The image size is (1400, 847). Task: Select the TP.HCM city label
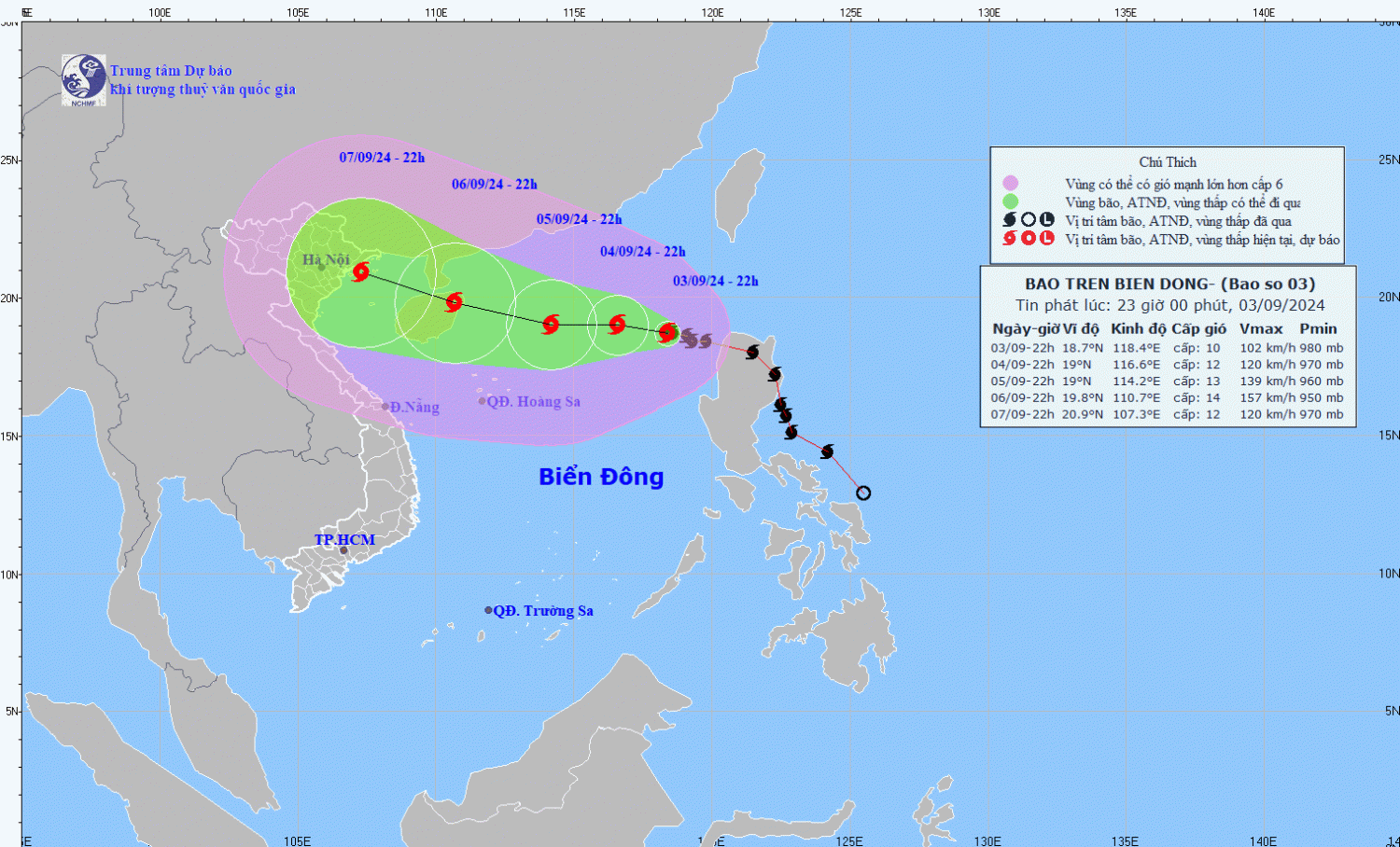[x=344, y=539]
